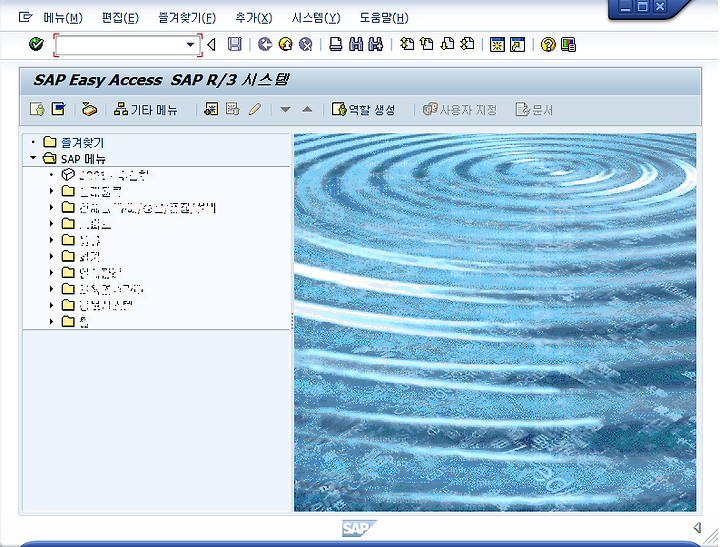
Task: Open the Customize Local Layout icon
Action: [568, 45]
